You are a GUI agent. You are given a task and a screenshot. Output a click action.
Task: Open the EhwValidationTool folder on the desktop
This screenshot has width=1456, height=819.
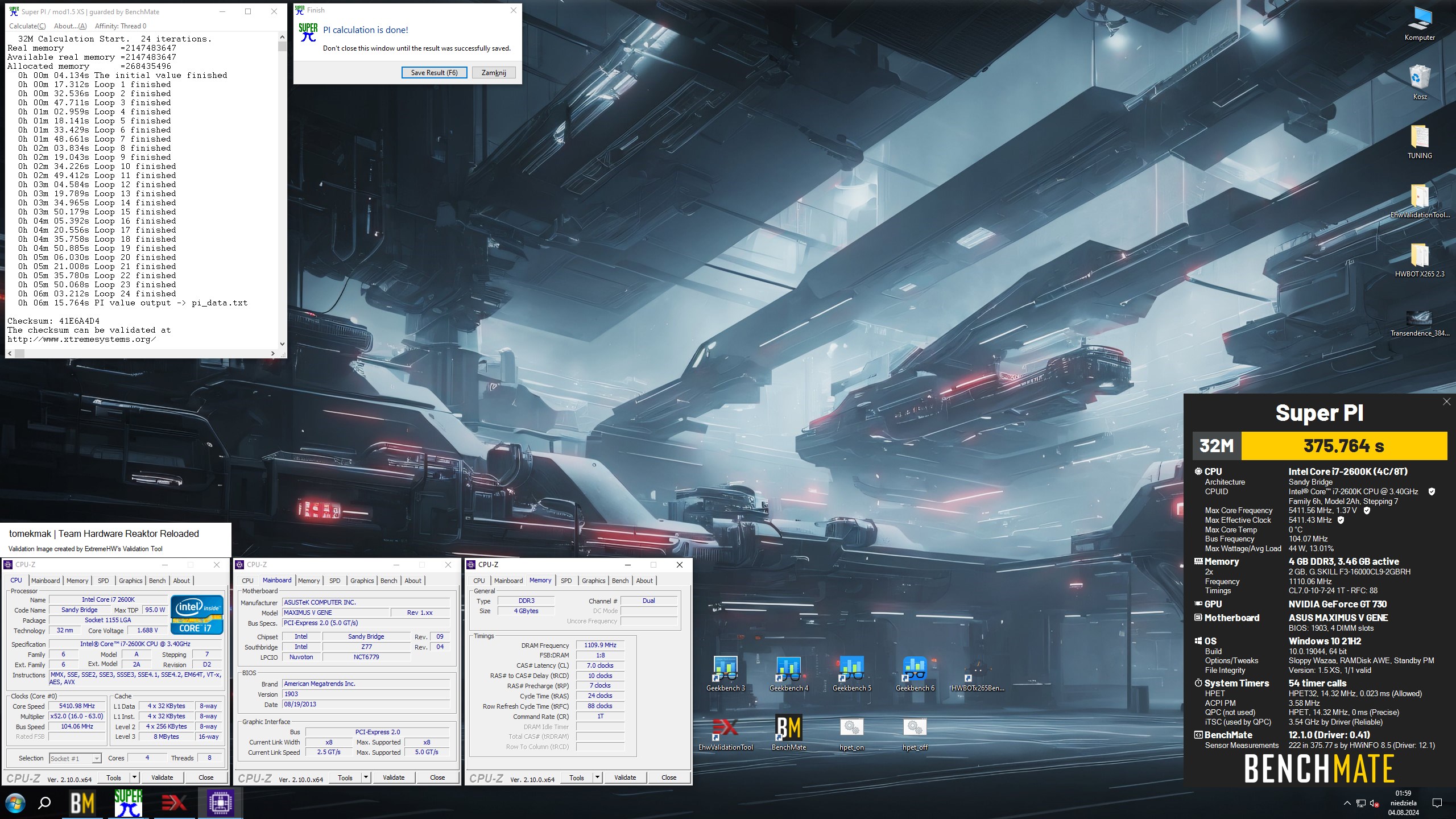pos(1420,201)
